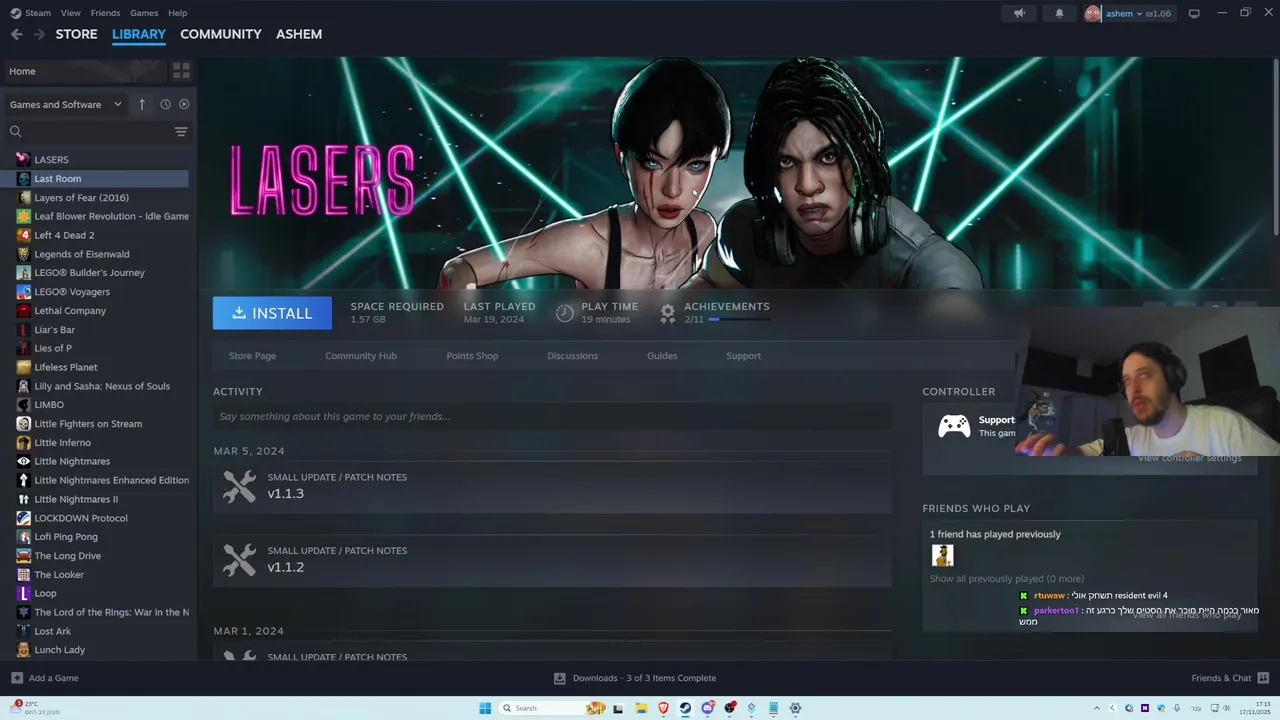
Task: Go forward using the forward arrow
Action: [39, 34]
